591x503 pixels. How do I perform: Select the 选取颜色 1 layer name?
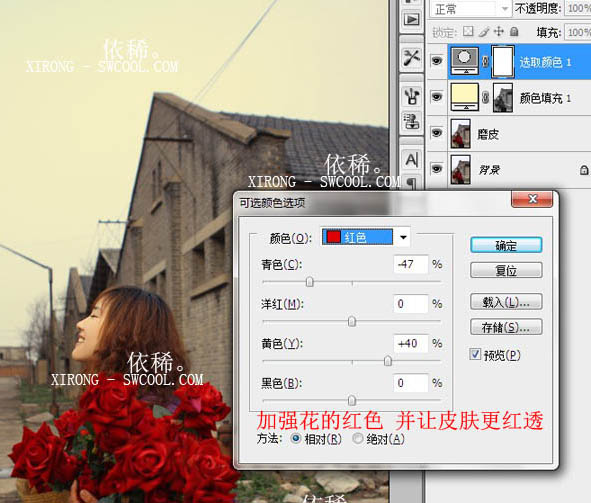(x=545, y=62)
